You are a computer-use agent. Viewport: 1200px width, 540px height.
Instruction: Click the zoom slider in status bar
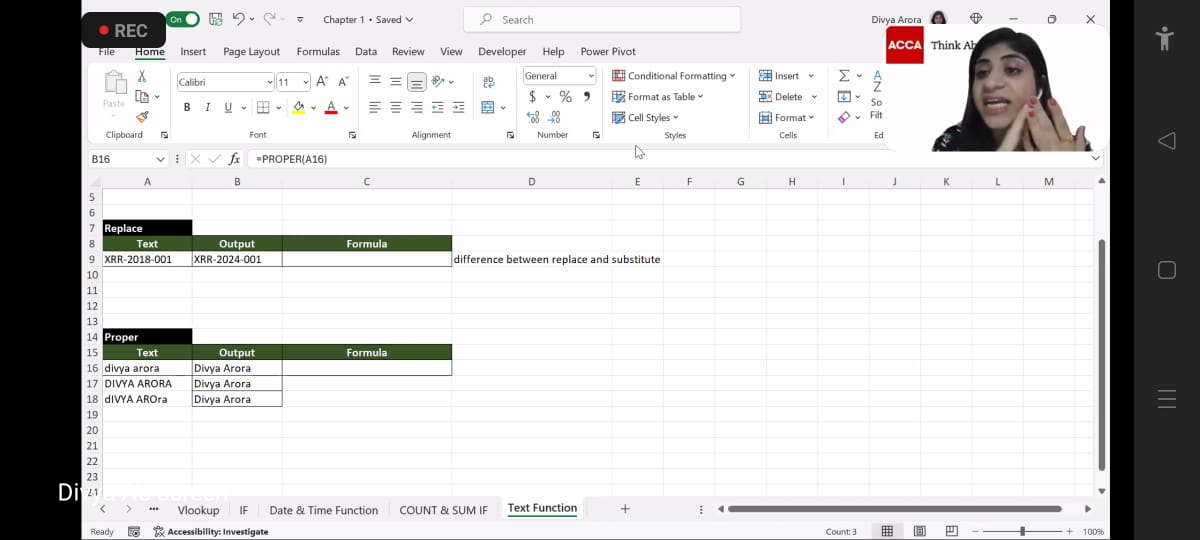tap(1021, 532)
